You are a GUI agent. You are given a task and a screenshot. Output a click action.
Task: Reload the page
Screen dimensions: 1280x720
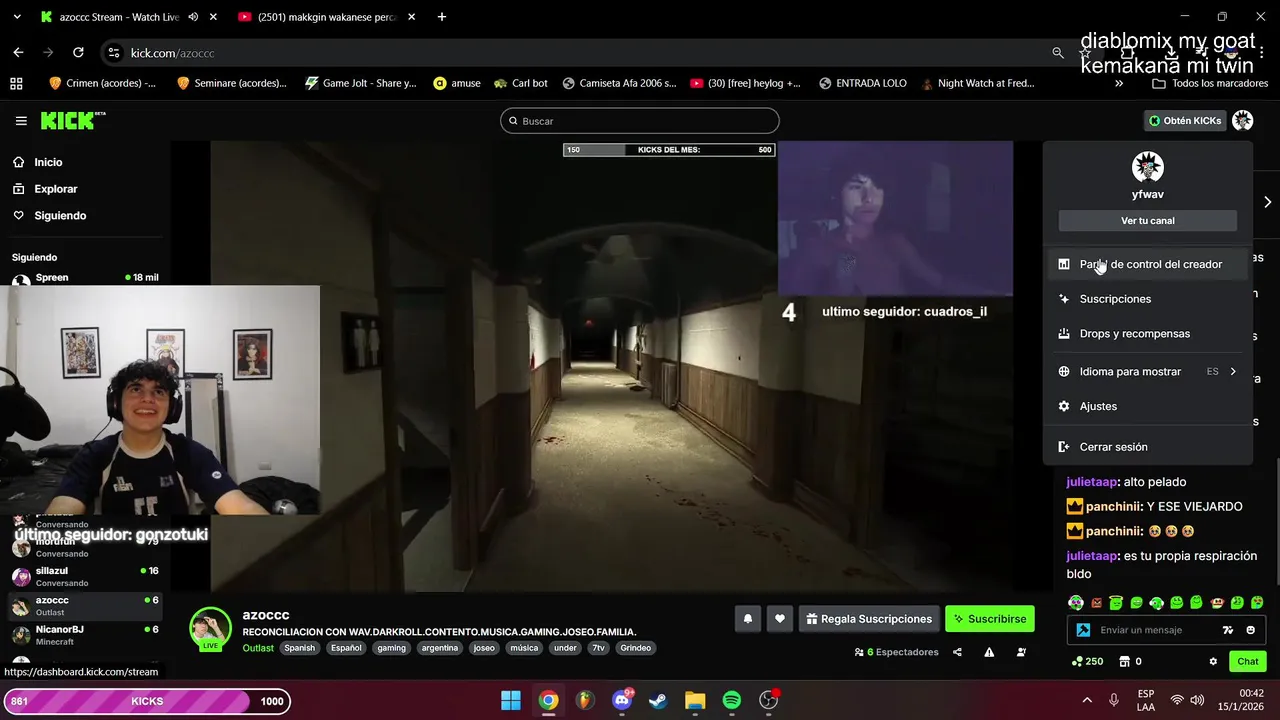78,53
